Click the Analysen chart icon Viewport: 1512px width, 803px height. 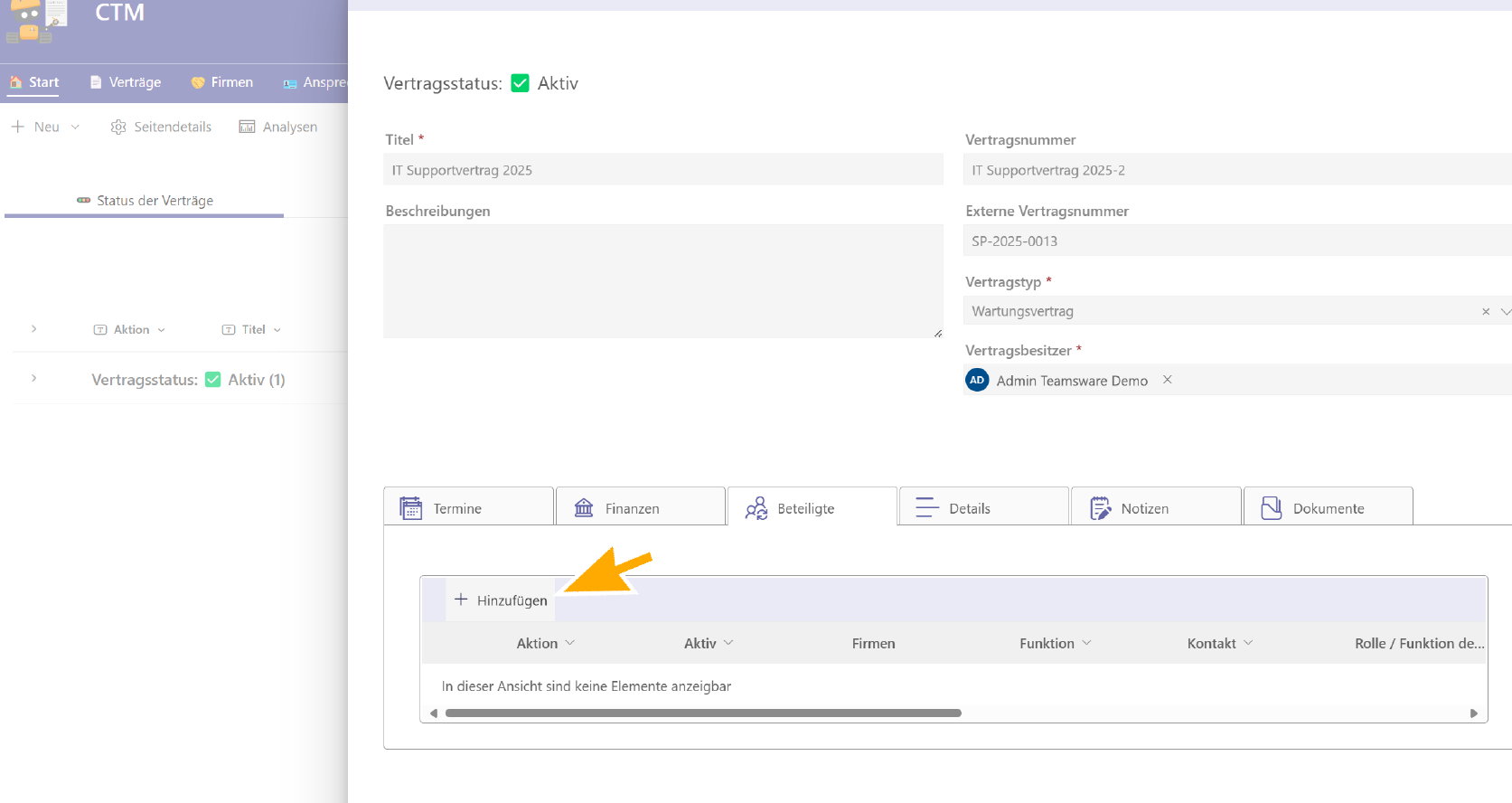click(x=247, y=128)
